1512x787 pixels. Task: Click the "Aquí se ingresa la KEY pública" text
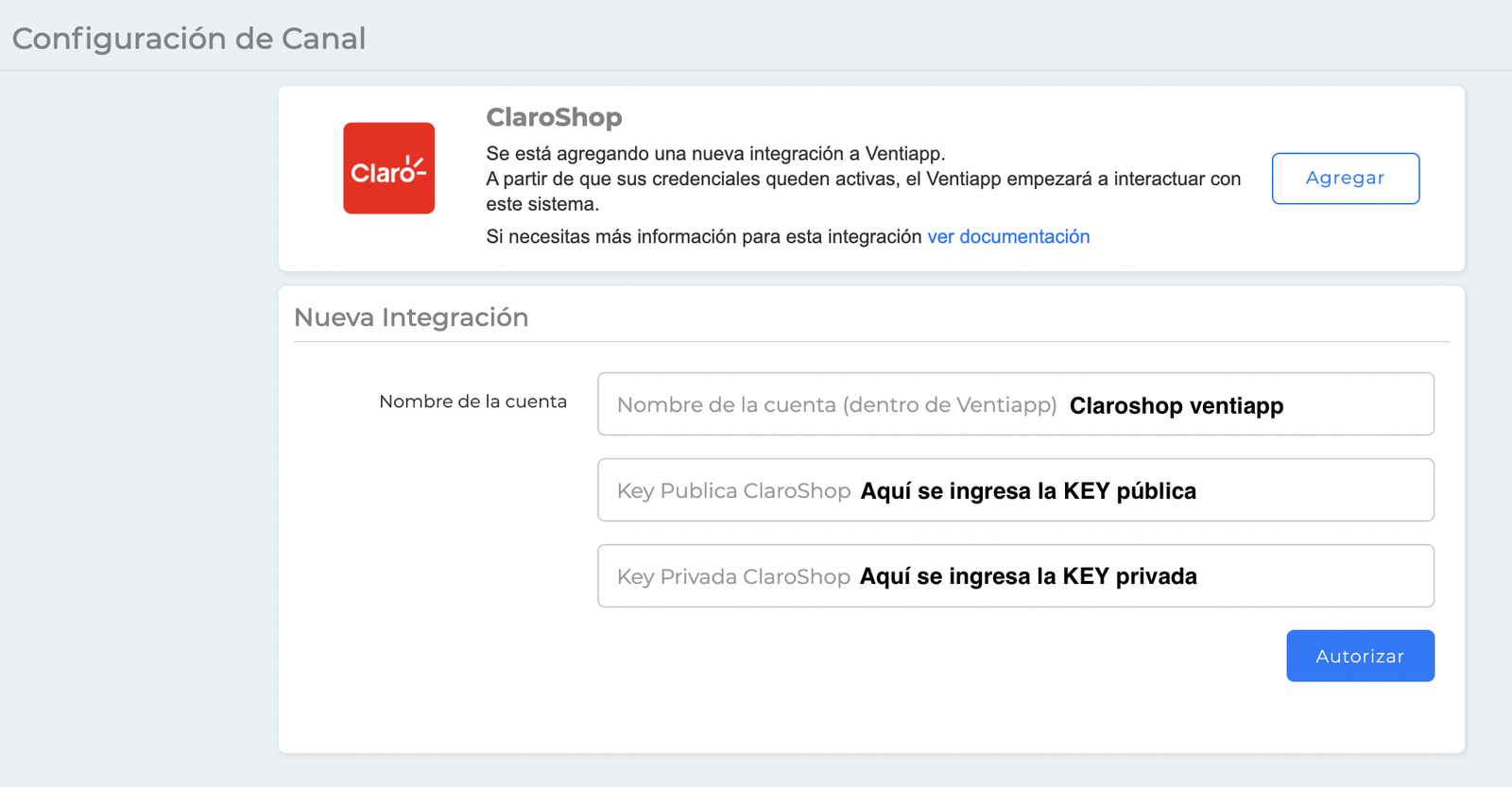[x=1028, y=491]
